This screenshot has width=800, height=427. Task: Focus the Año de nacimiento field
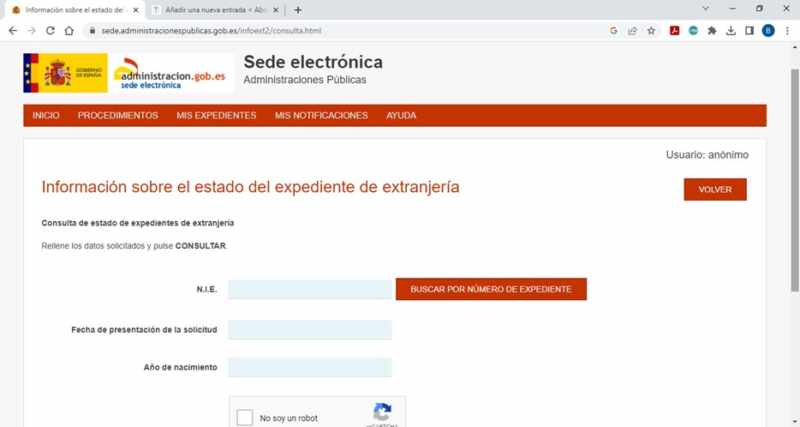point(310,367)
